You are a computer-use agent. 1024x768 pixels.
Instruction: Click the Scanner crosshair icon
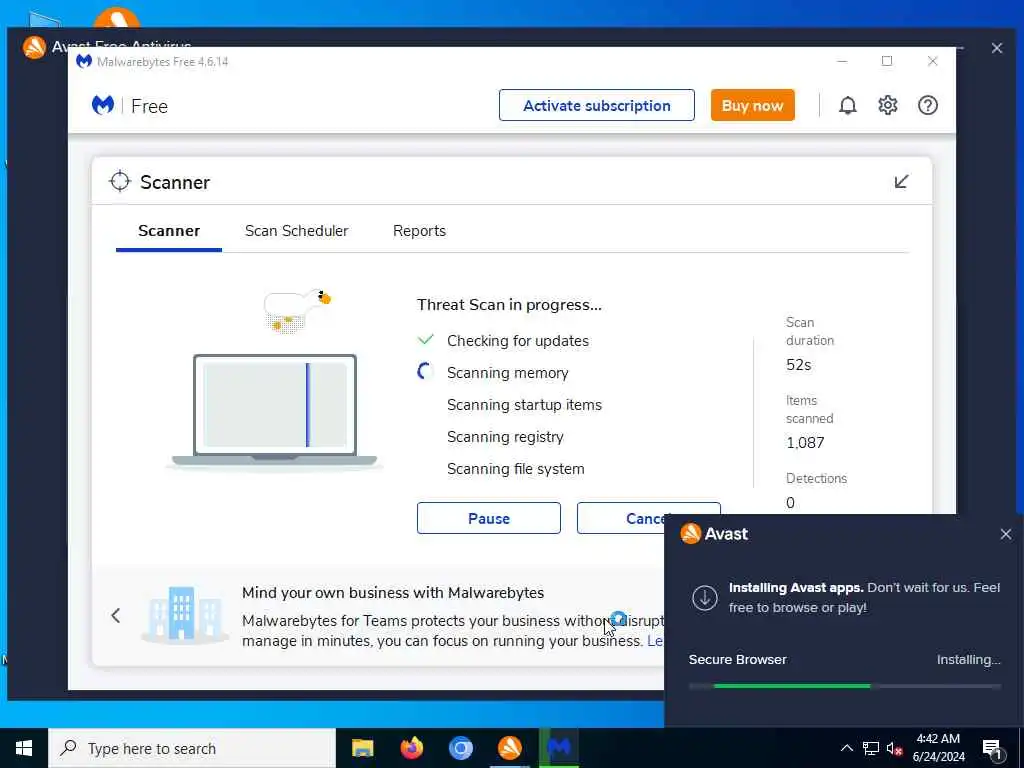[120, 182]
